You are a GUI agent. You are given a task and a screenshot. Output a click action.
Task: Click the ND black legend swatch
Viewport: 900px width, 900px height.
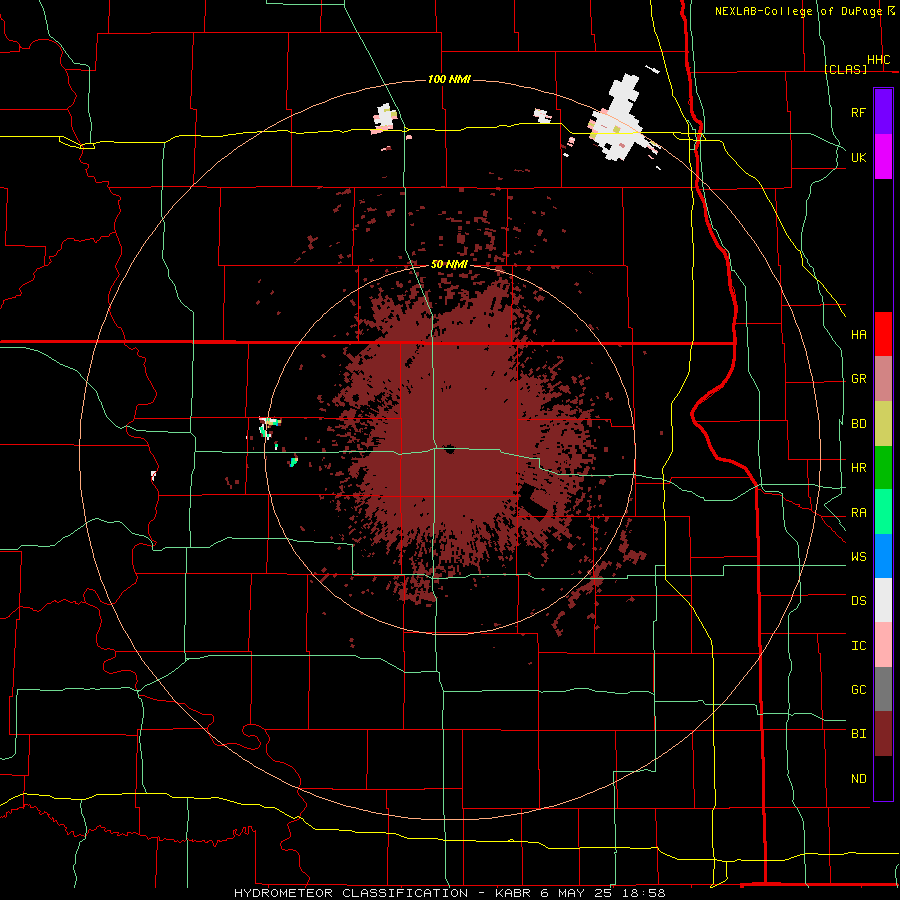coord(883,778)
